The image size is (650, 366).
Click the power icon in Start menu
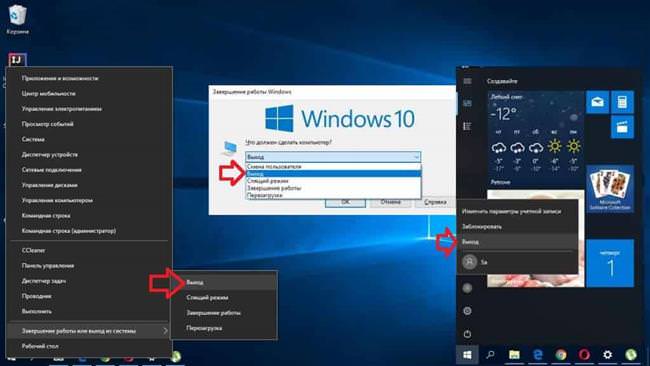point(467,334)
